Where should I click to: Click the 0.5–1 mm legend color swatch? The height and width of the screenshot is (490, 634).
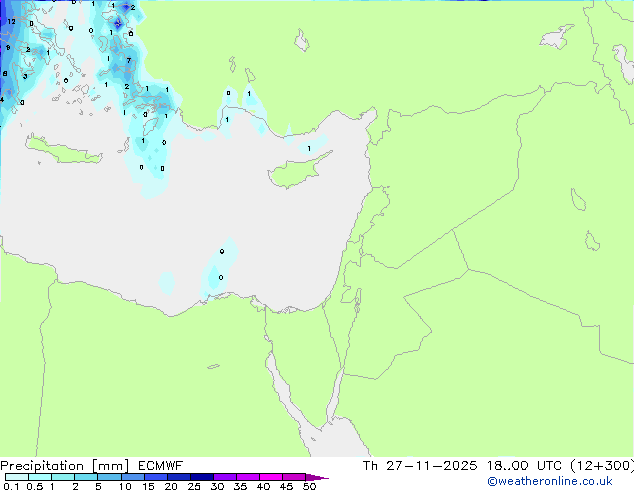pyautogui.click(x=40, y=477)
